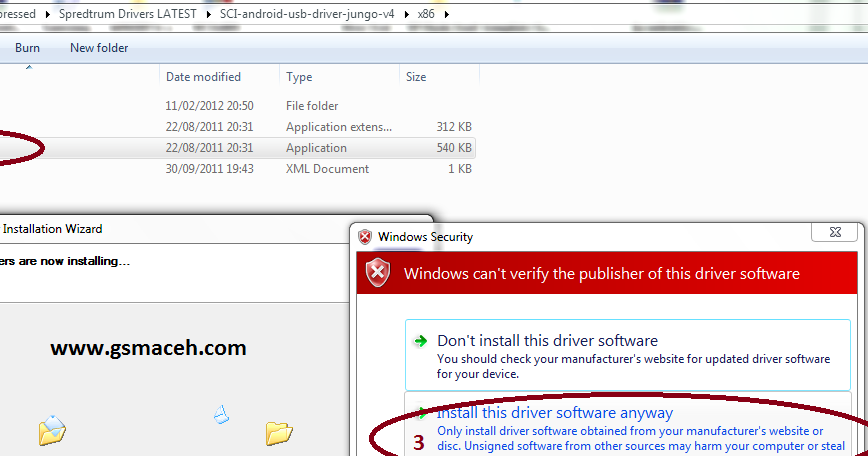The image size is (868, 456).
Task: Open the Spredtrum Drivers LATEST breadcrumb
Action: click(127, 14)
